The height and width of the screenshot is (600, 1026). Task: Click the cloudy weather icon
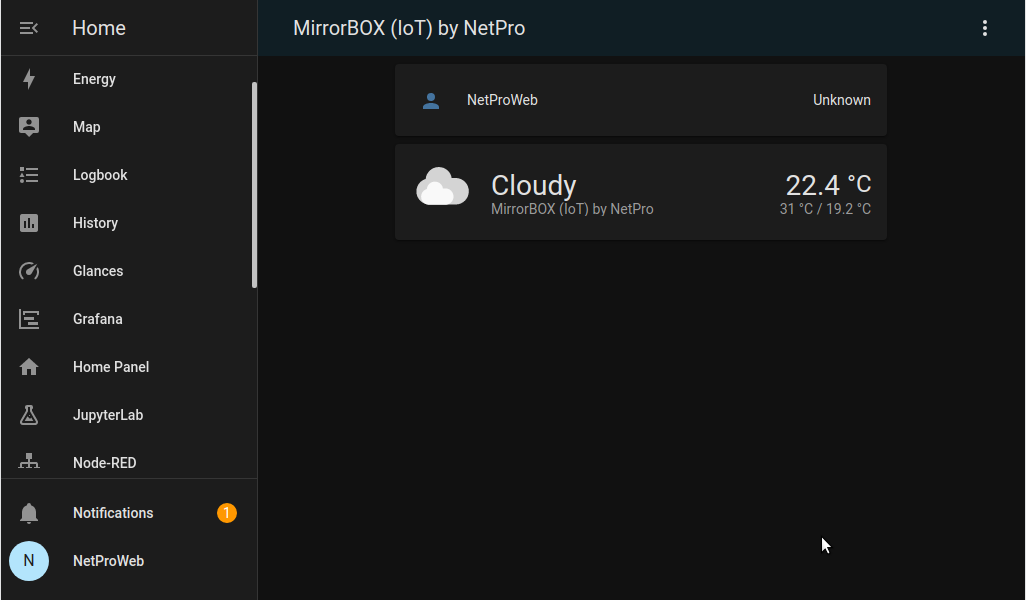click(443, 186)
